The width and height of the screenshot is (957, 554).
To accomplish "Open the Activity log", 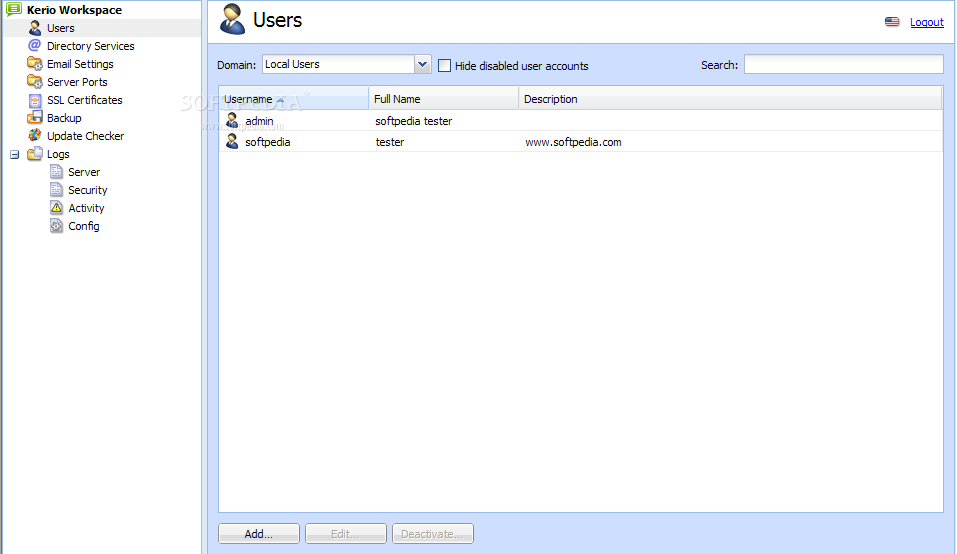I will 86,208.
